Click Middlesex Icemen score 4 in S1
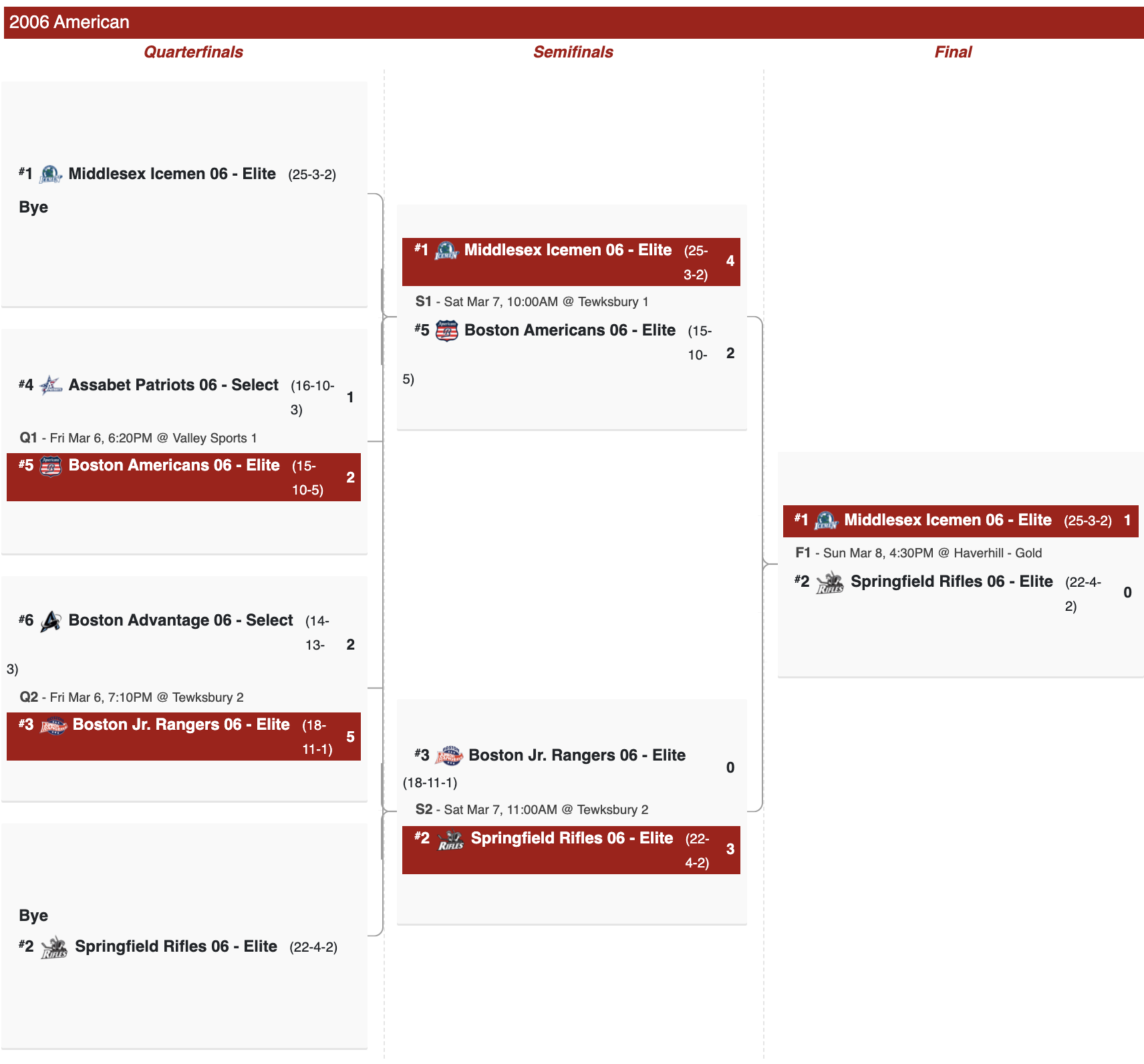 [x=730, y=261]
